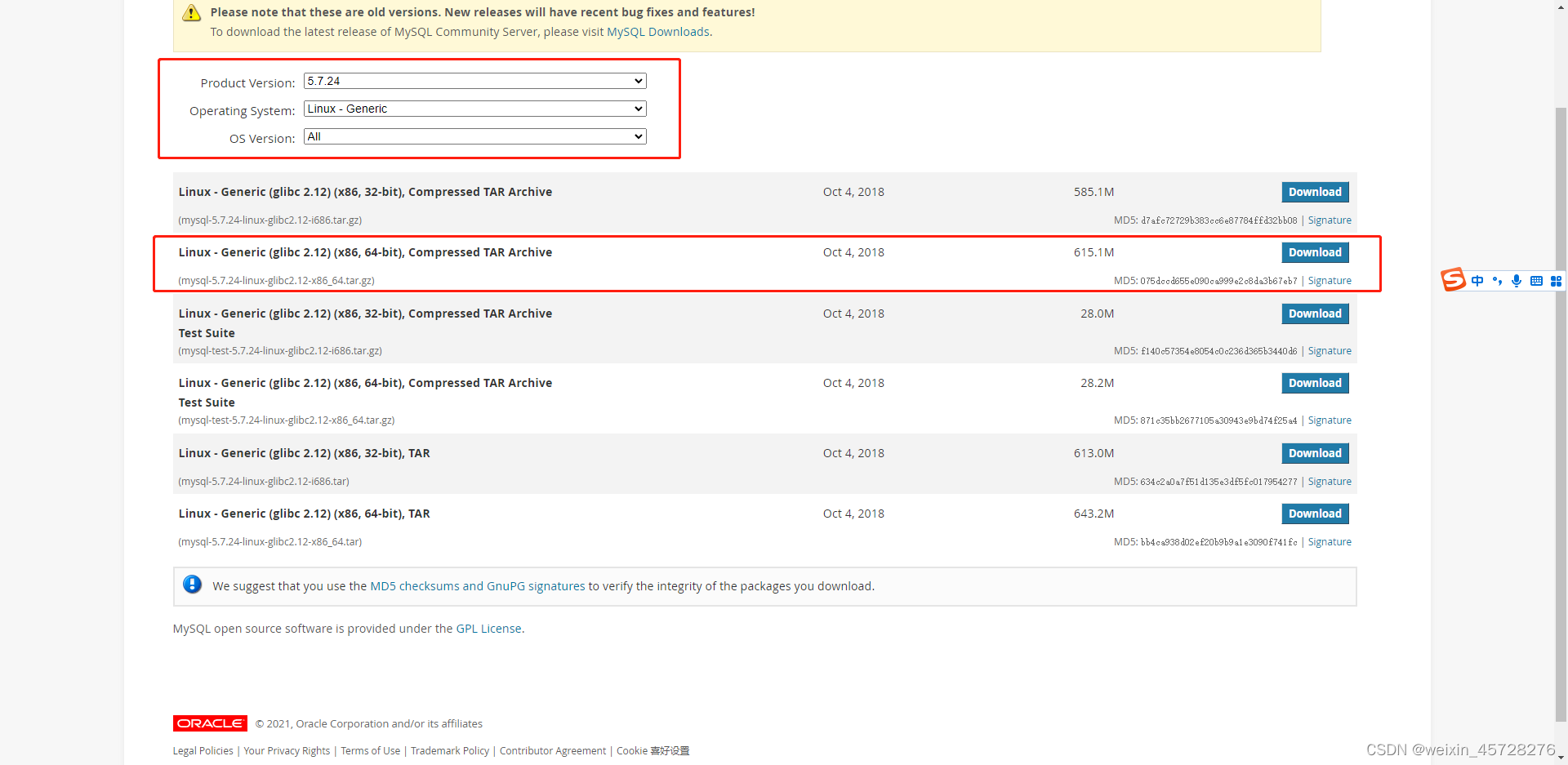This screenshot has width=1568, height=765.
Task: Click title Linux - Generic (x86, 64-bit), TAR
Action: [x=304, y=514]
